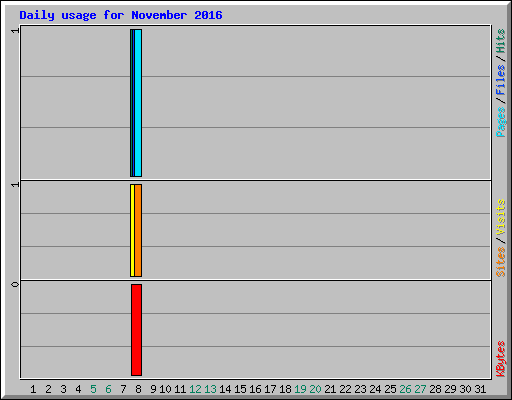Click the red KBytes bar for day 8
This screenshot has height=400, width=512.
click(x=137, y=330)
